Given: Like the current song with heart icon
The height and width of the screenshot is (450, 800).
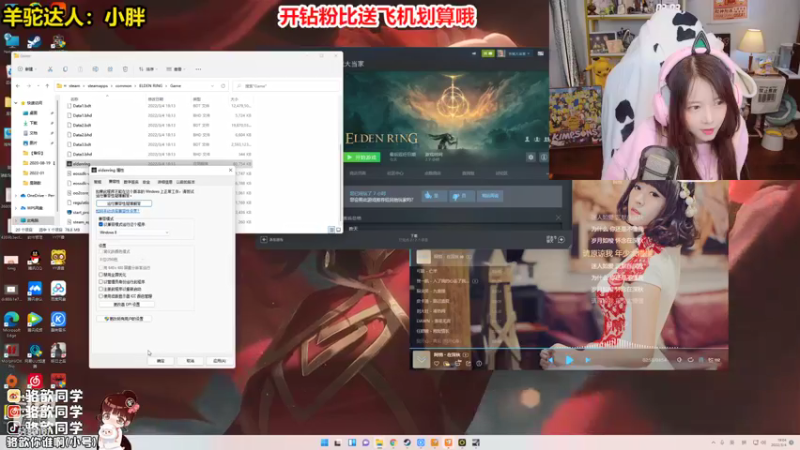Looking at the screenshot, I should (x=437, y=364).
